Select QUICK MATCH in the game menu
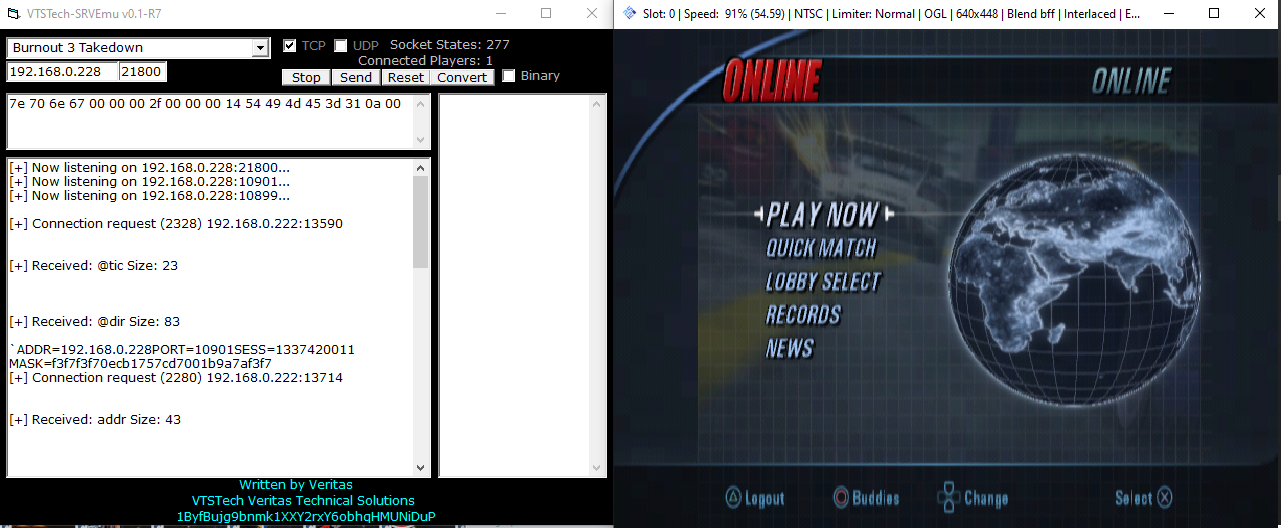 click(x=821, y=248)
